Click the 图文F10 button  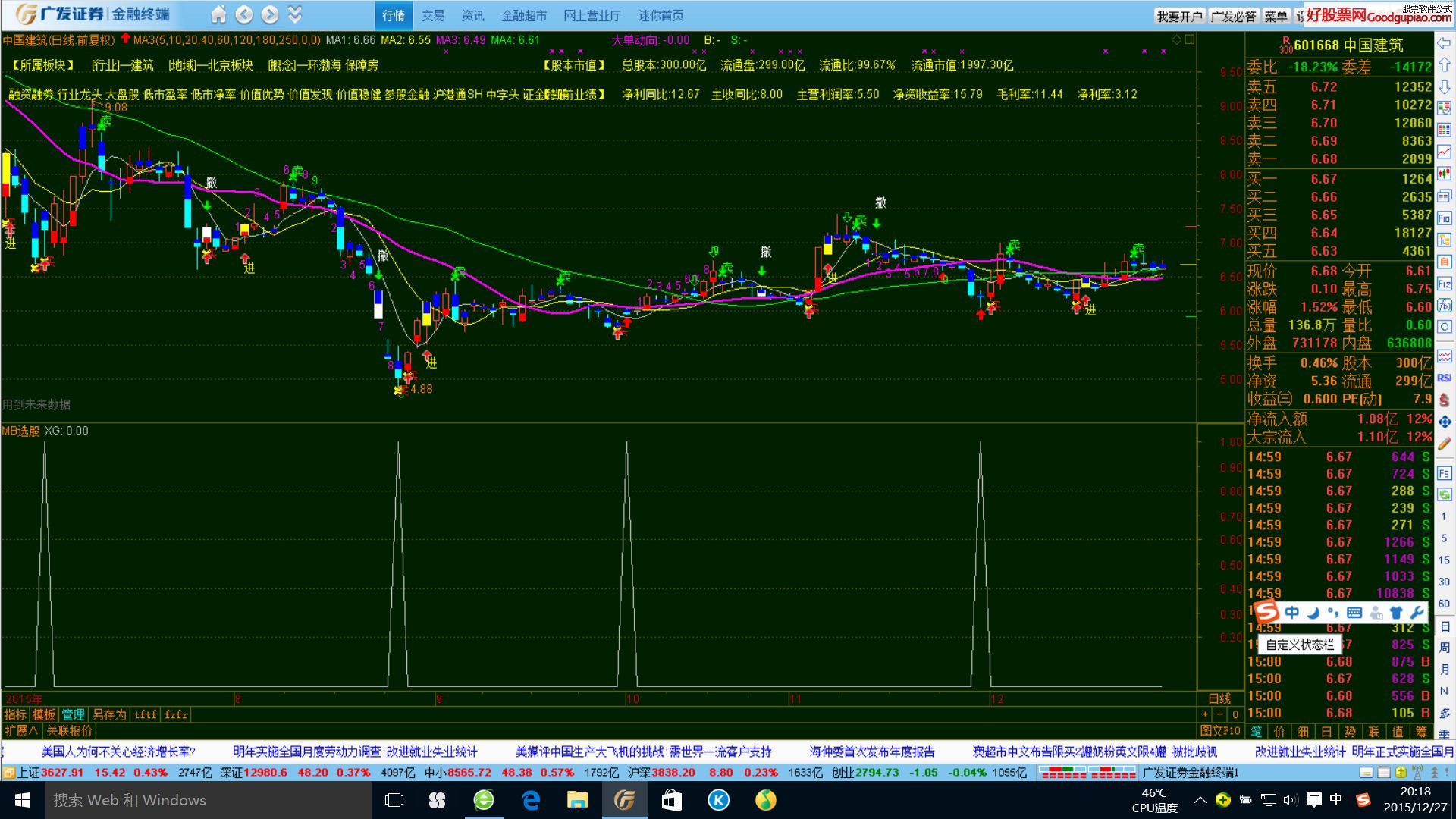pyautogui.click(x=1221, y=731)
